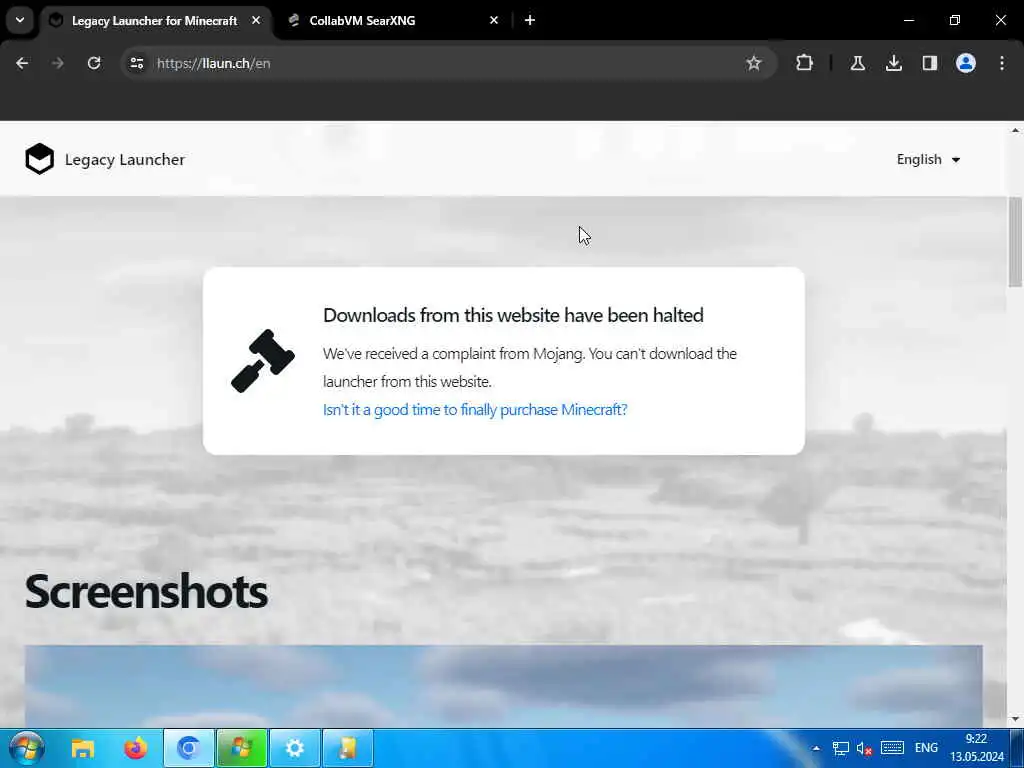
Task: Open the on-screen keyboard tray icon
Action: [892, 748]
